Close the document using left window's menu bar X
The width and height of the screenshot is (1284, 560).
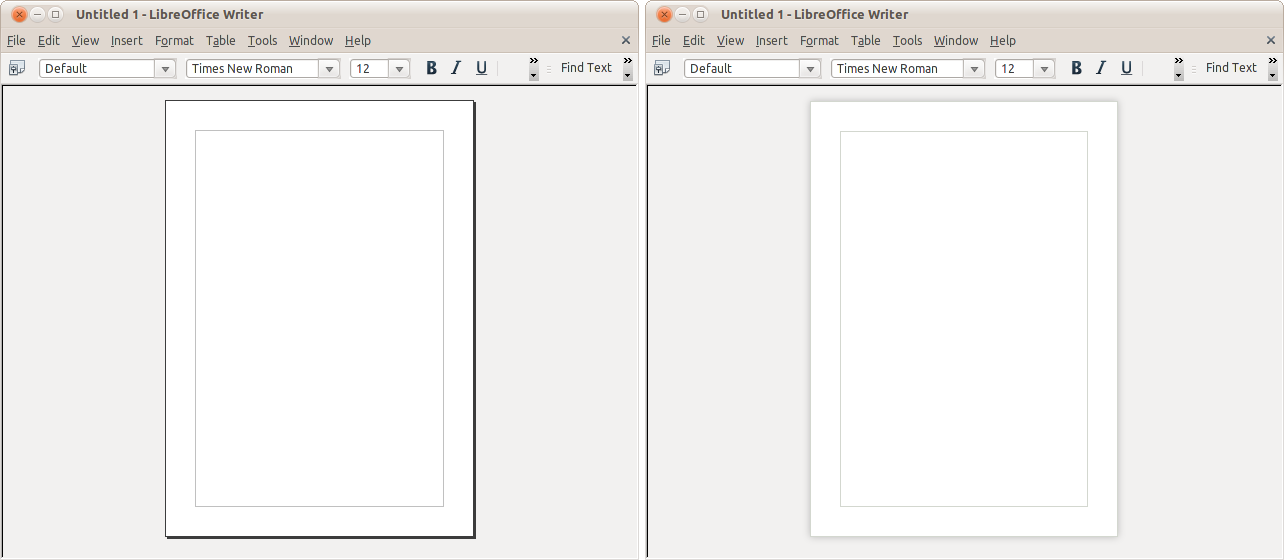coord(626,41)
